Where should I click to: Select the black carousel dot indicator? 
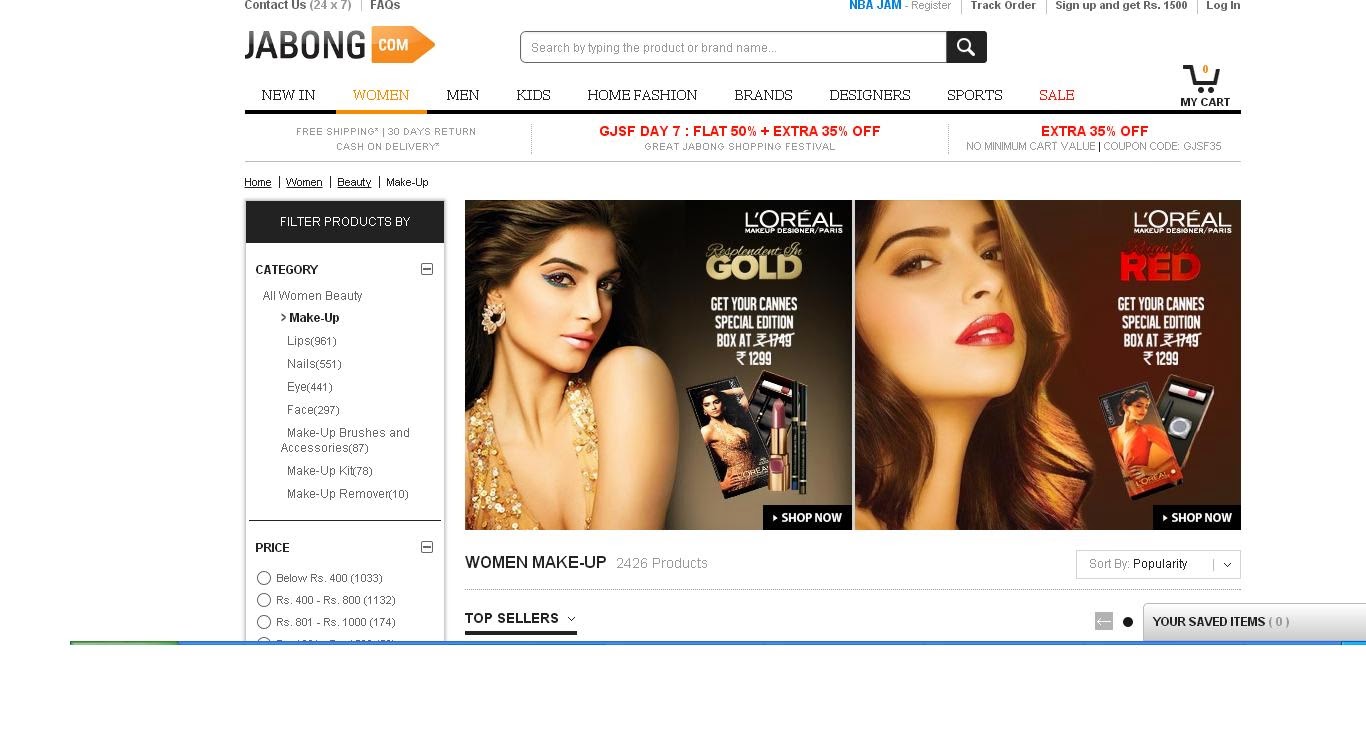click(1127, 621)
